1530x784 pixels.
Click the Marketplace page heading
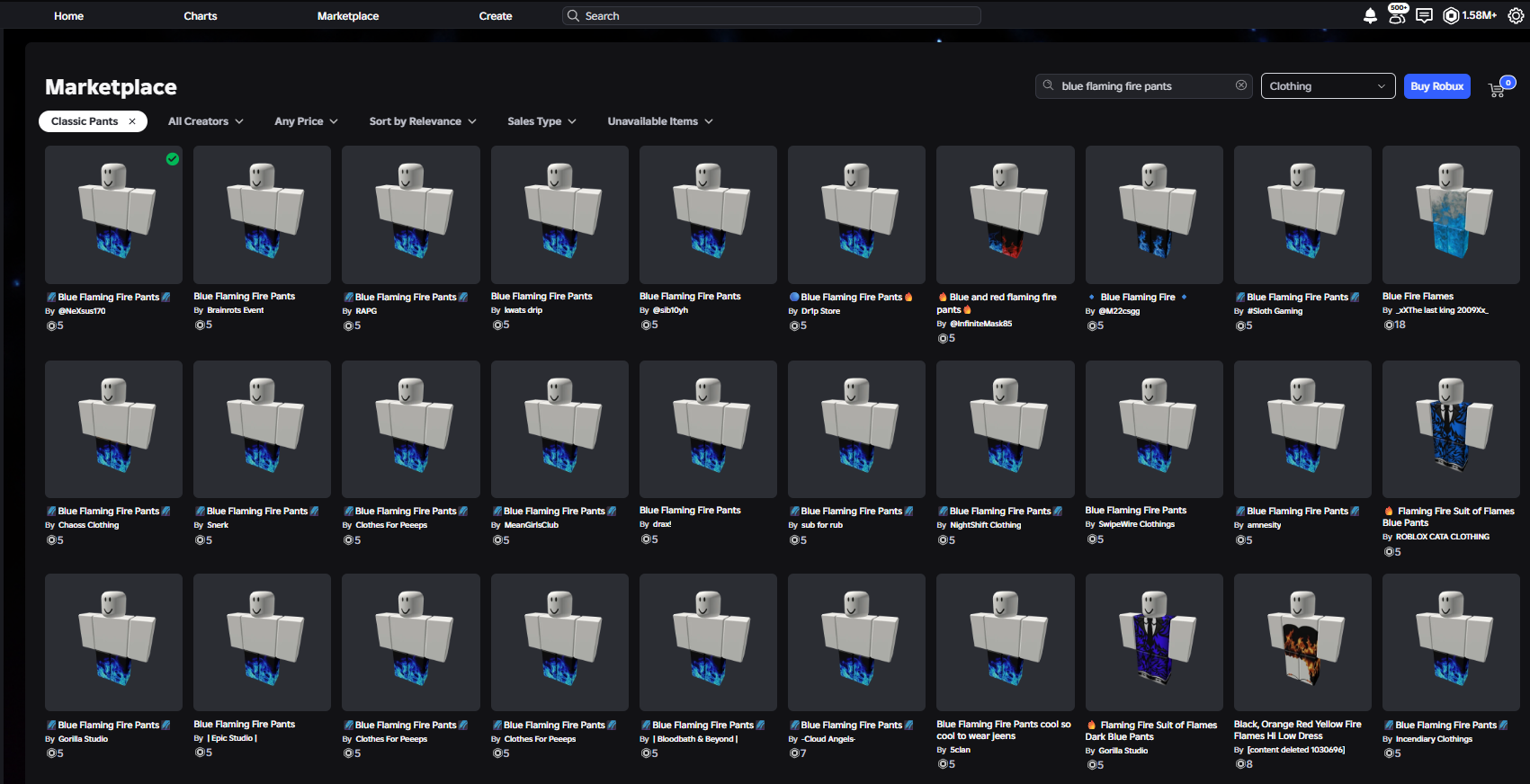coord(111,87)
